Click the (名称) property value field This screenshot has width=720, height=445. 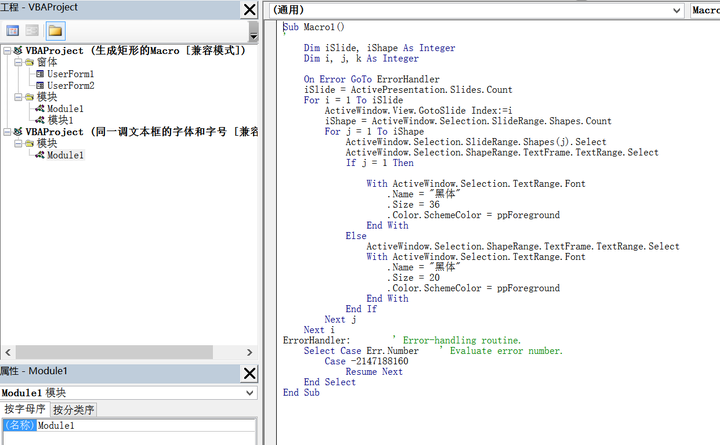(145, 425)
